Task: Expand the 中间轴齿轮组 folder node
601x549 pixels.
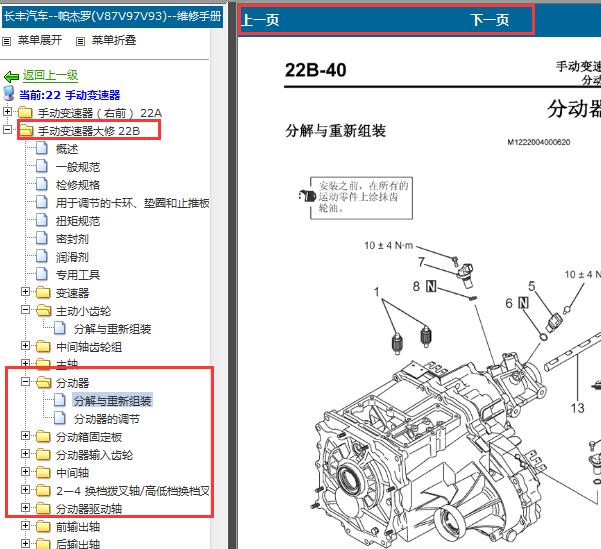Action: coord(25,345)
